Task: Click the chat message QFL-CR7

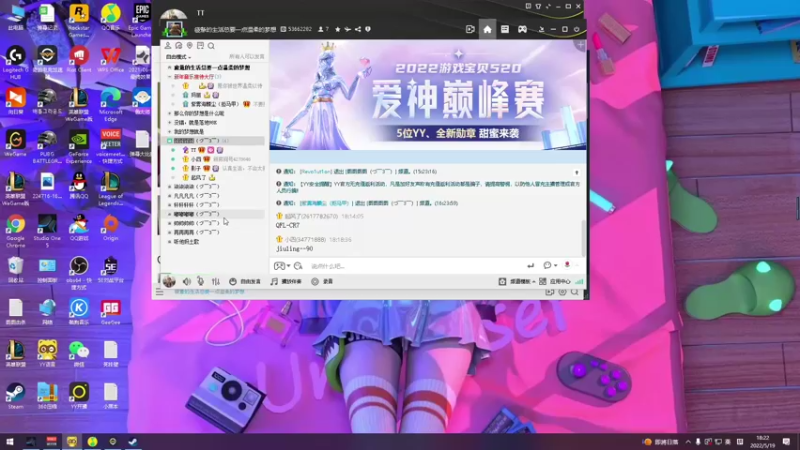Action: 288,225
